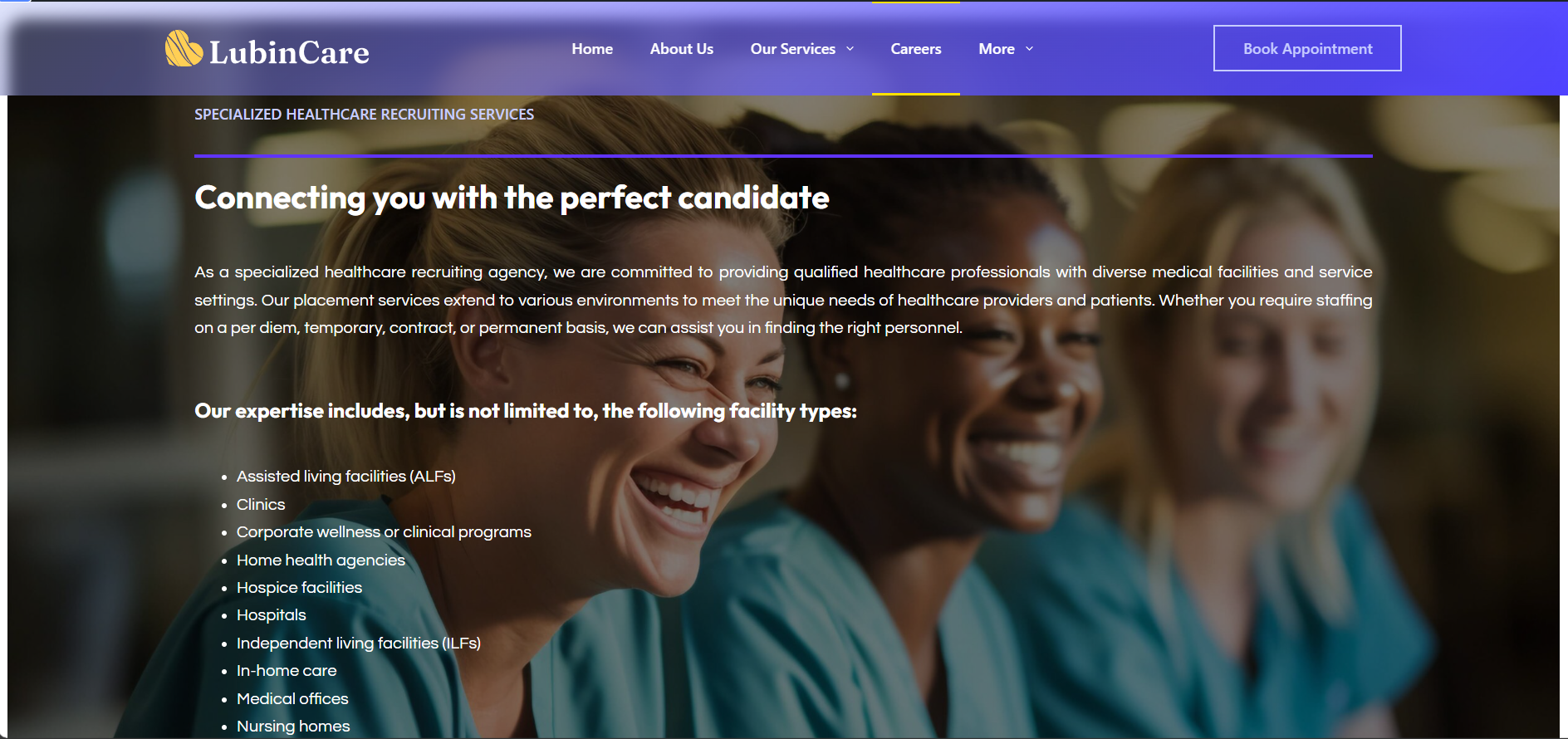Select Assisted living facilities (ALFs) list item
Image resolution: width=1568 pixels, height=739 pixels.
click(x=345, y=477)
